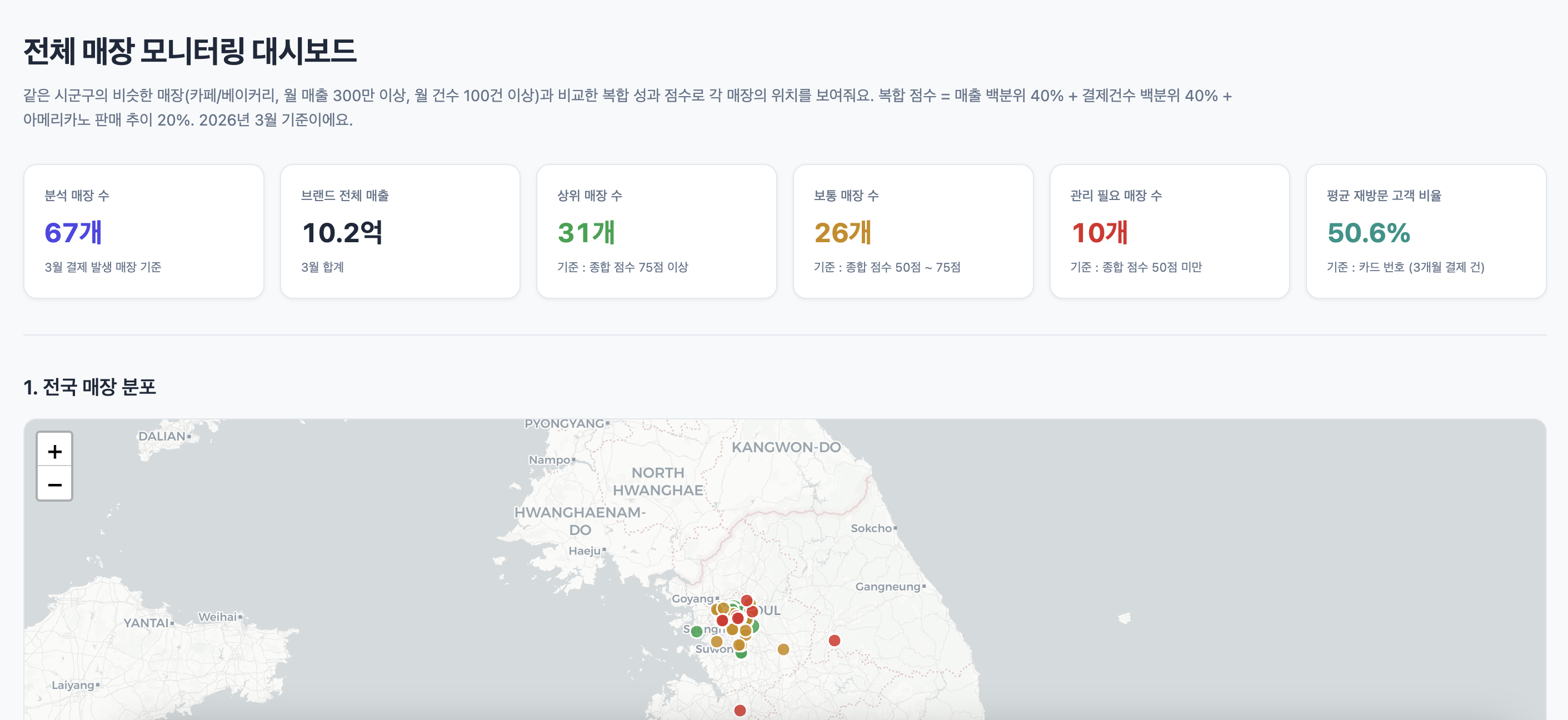
Task: Select the lone red marker below Gangneung
Action: click(x=835, y=640)
